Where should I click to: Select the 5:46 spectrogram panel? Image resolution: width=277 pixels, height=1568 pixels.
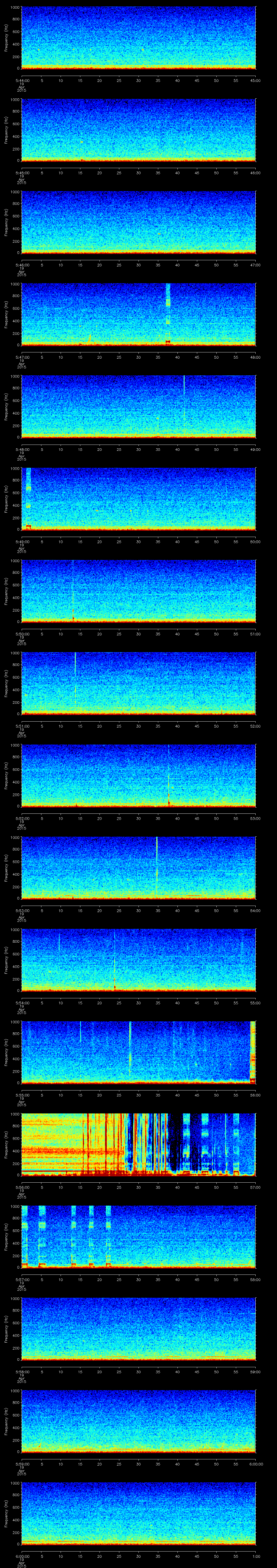[x=138, y=222]
